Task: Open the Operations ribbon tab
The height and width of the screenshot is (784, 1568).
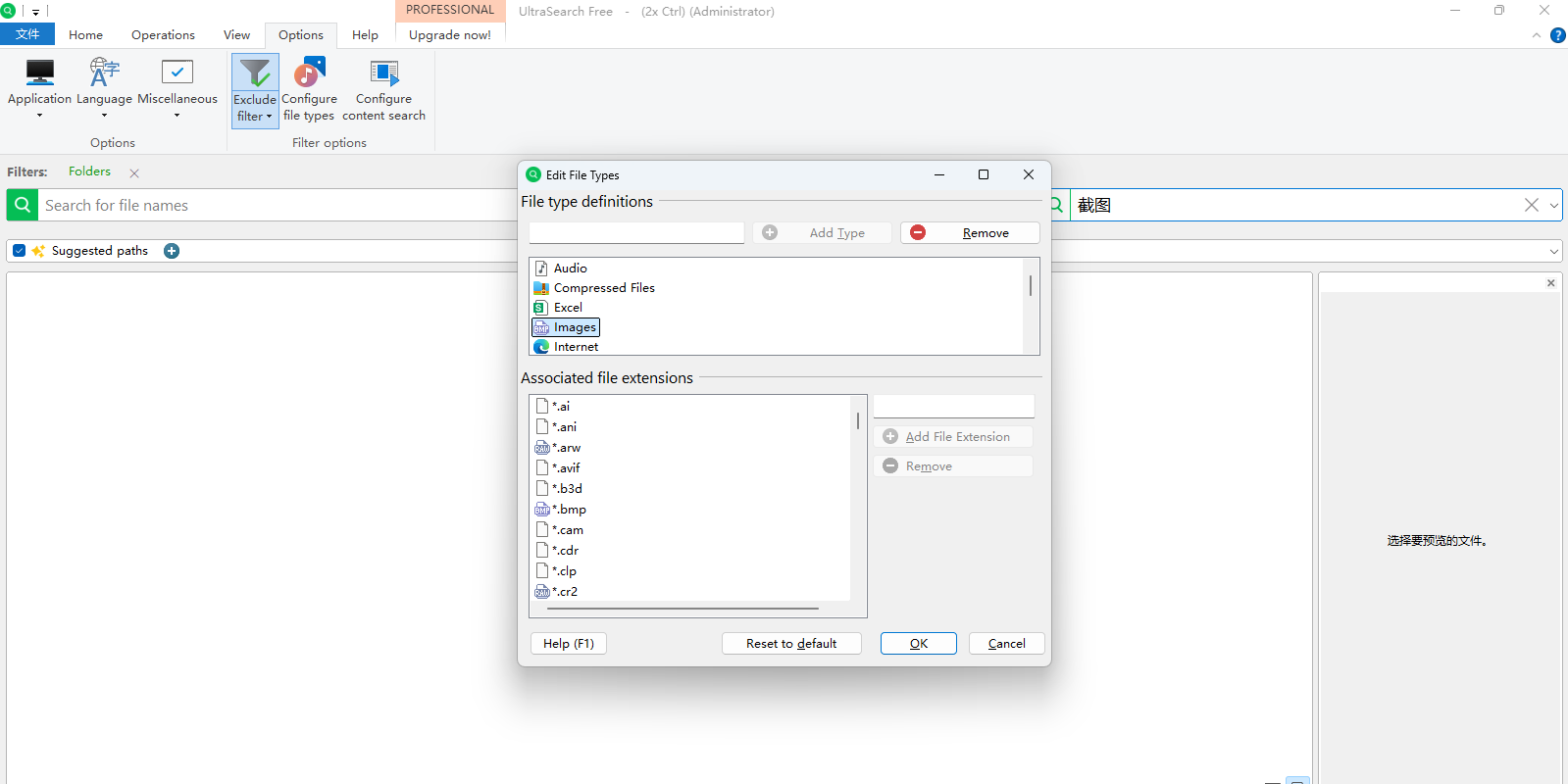Action: pyautogui.click(x=163, y=35)
